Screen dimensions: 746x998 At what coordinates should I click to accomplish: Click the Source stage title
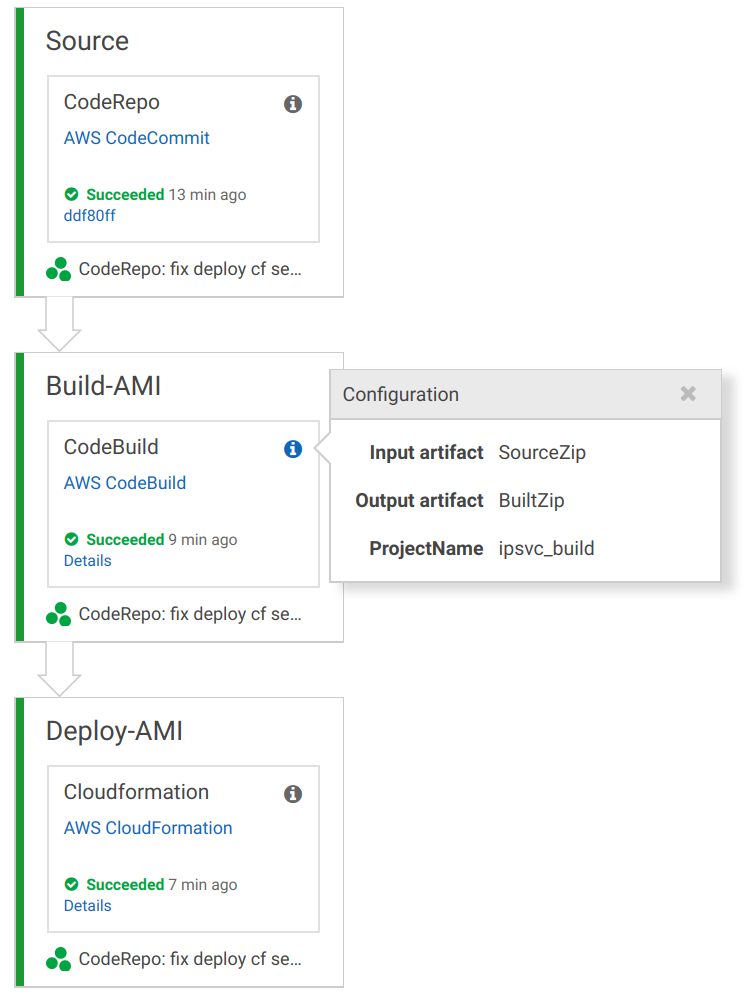point(87,41)
